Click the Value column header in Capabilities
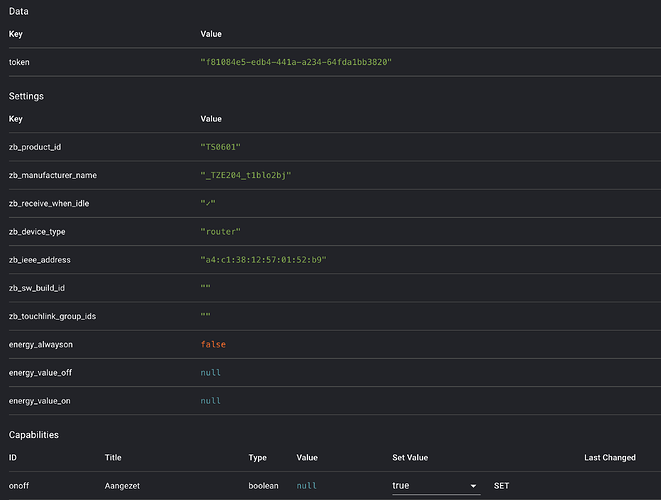The height and width of the screenshot is (500, 661). coord(307,457)
